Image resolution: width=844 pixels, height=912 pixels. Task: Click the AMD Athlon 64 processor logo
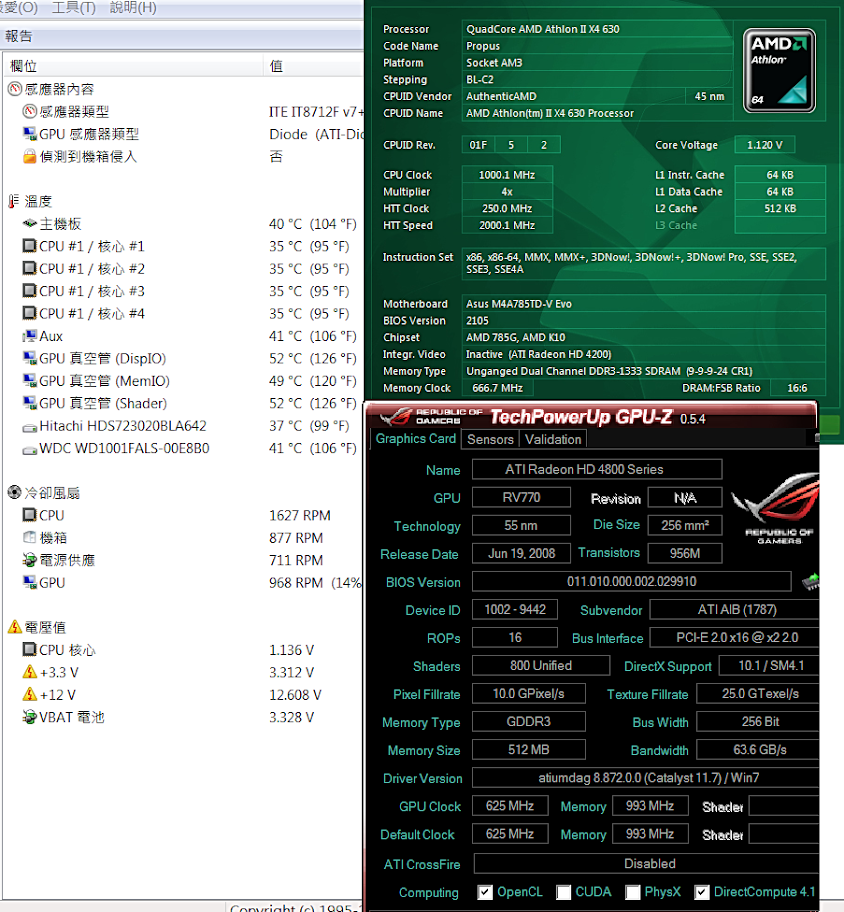click(779, 70)
